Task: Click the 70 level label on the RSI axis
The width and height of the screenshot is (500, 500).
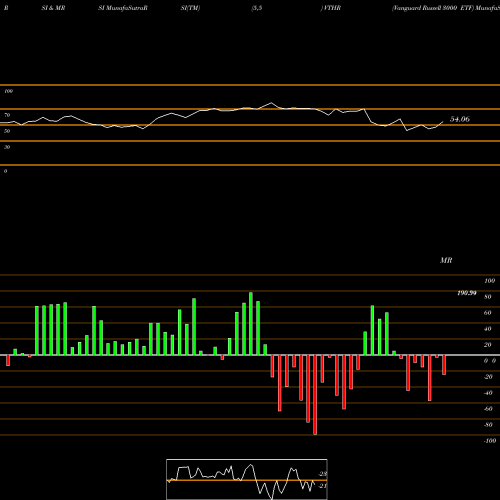Action: pyautogui.click(x=7, y=115)
